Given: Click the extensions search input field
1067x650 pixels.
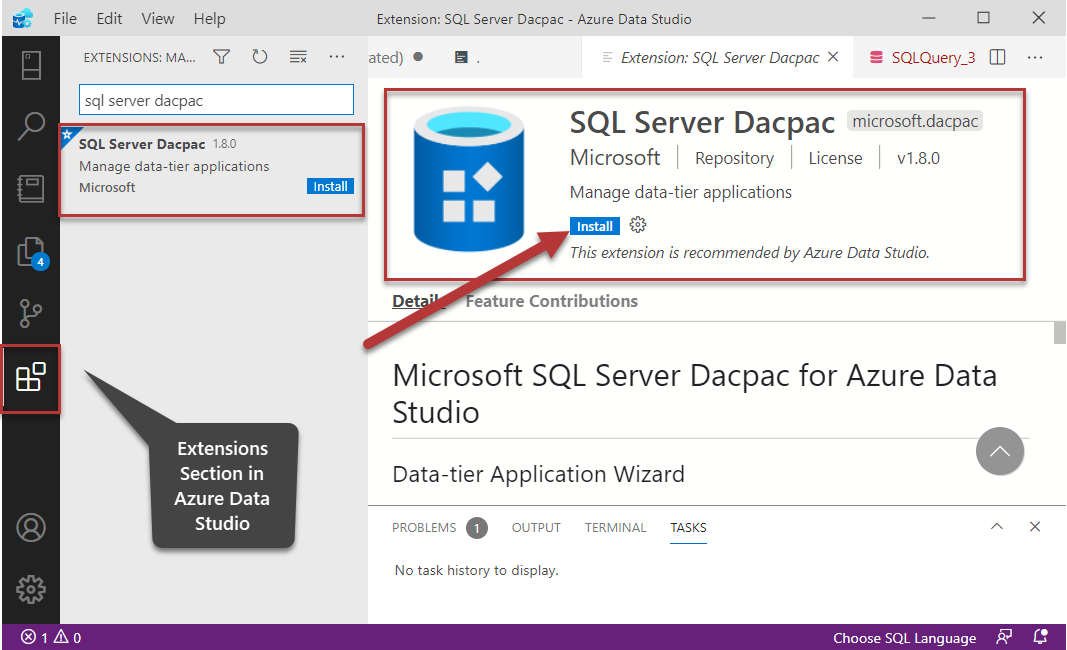Looking at the screenshot, I should (216, 100).
